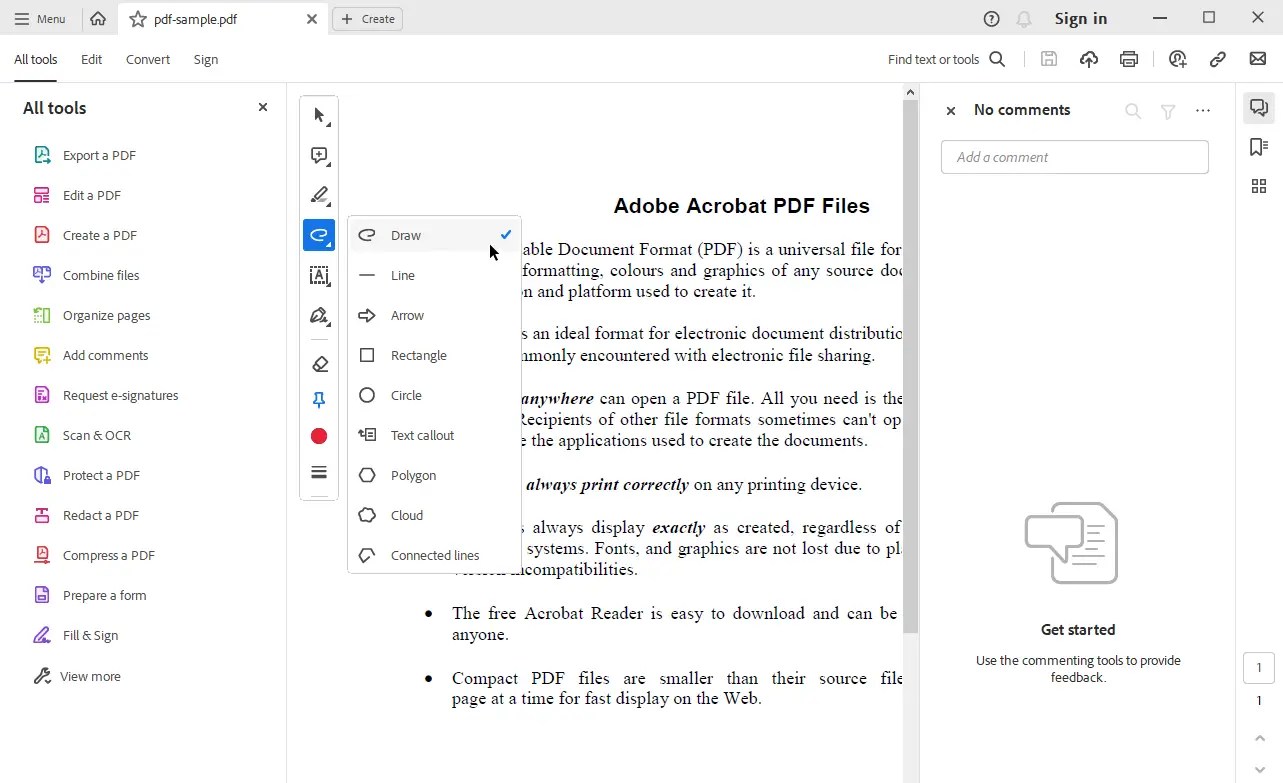This screenshot has width=1283, height=783.
Task: Click the upload to cloud icon
Action: pyautogui.click(x=1089, y=59)
